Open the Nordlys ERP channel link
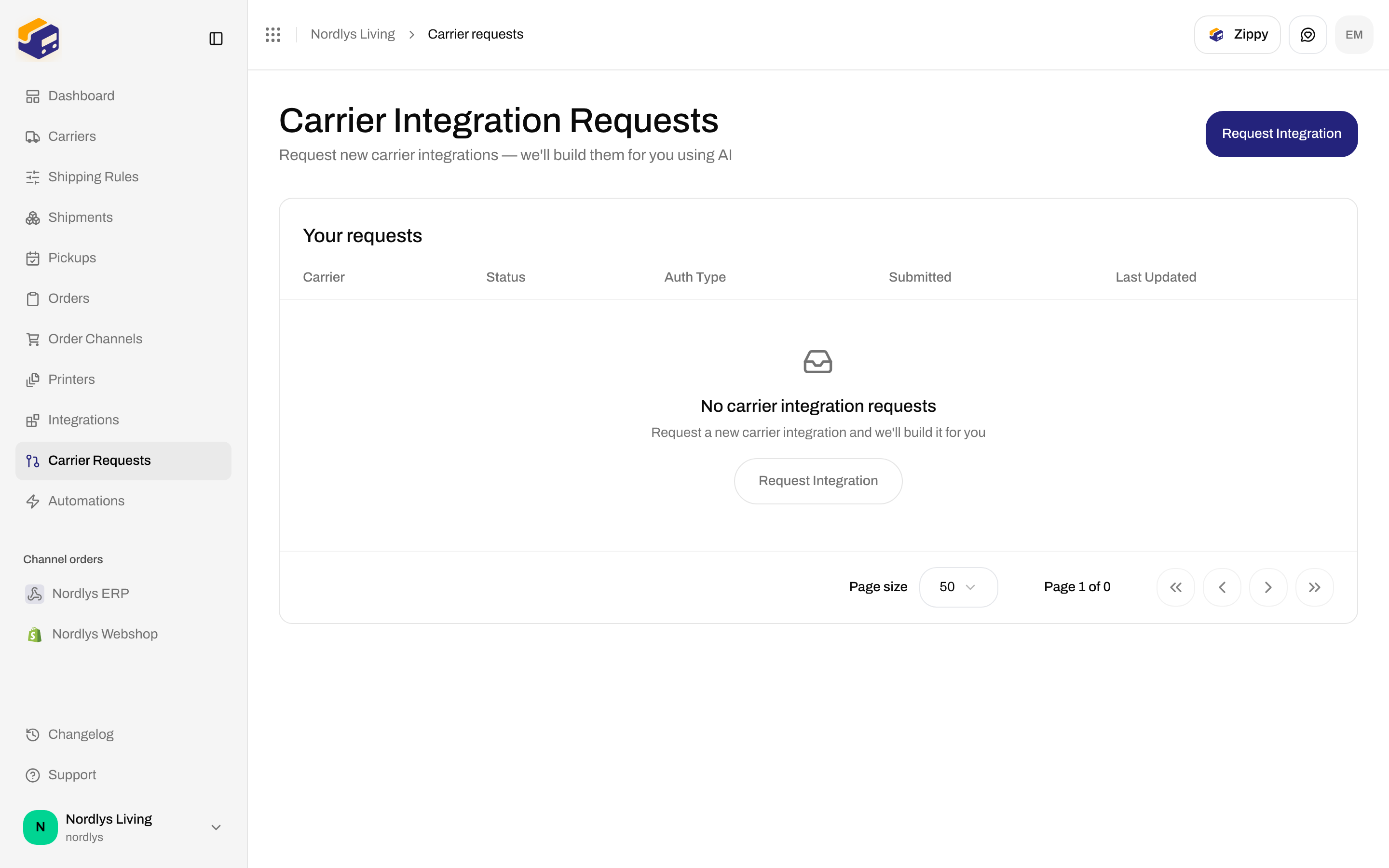 pos(123,594)
